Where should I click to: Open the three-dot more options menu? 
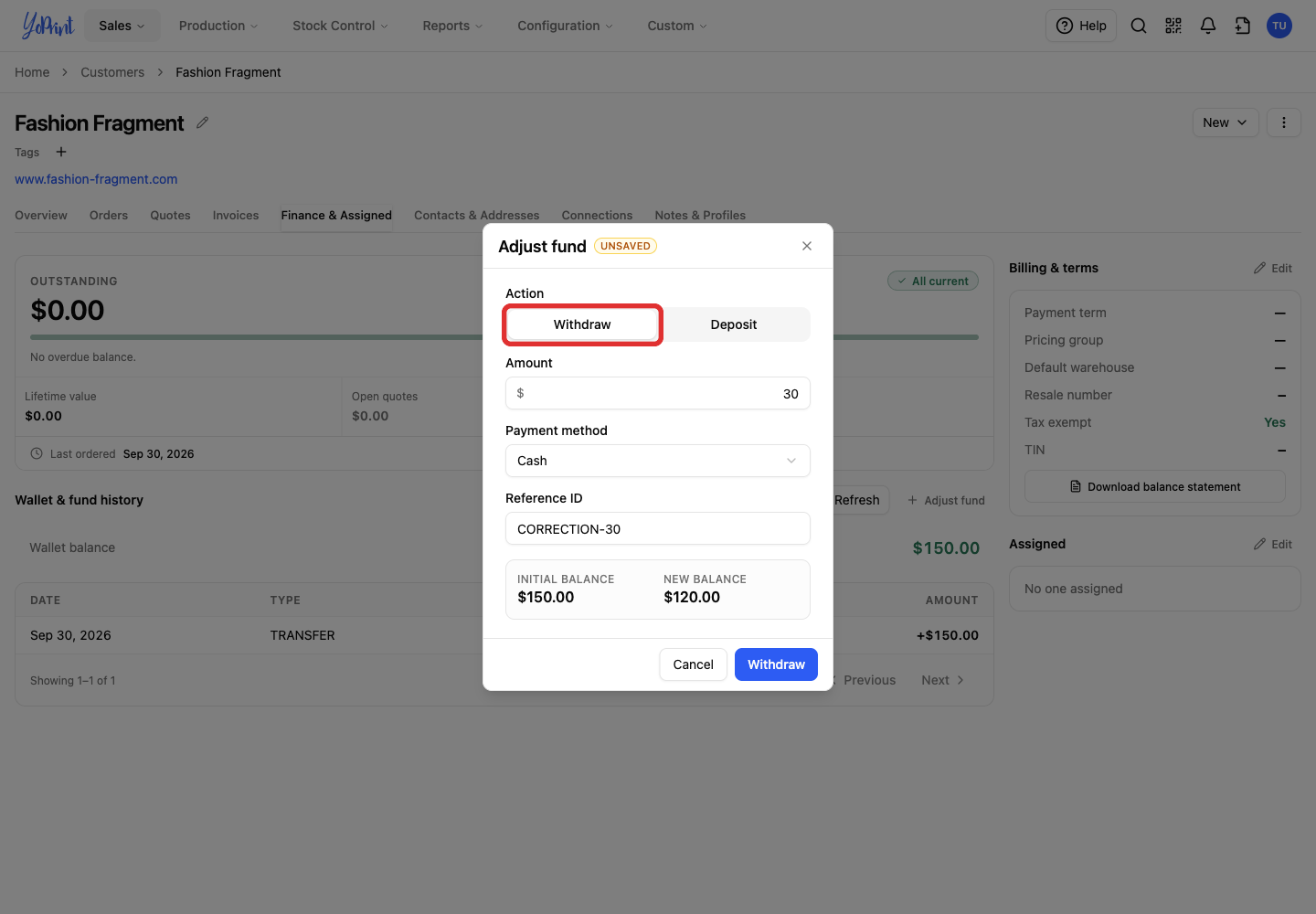click(1284, 122)
